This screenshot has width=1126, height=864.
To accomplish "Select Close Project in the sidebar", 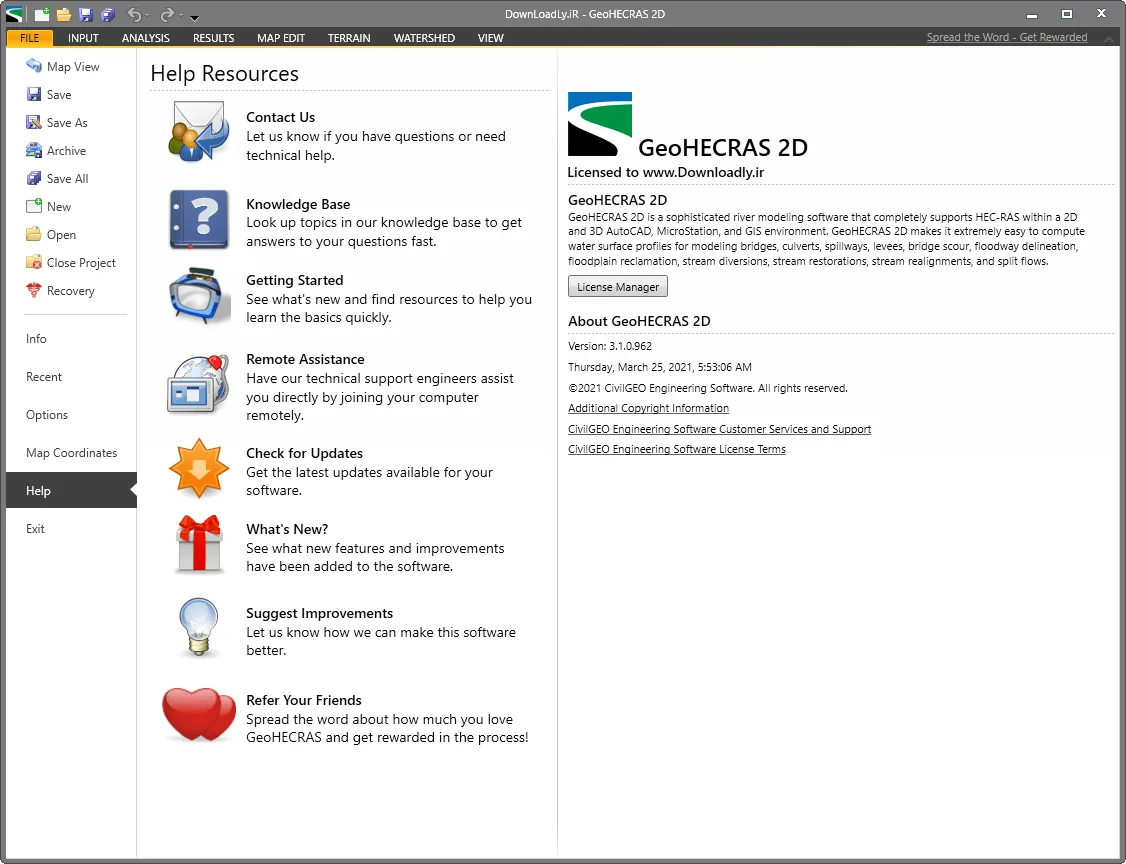I will click(x=71, y=263).
